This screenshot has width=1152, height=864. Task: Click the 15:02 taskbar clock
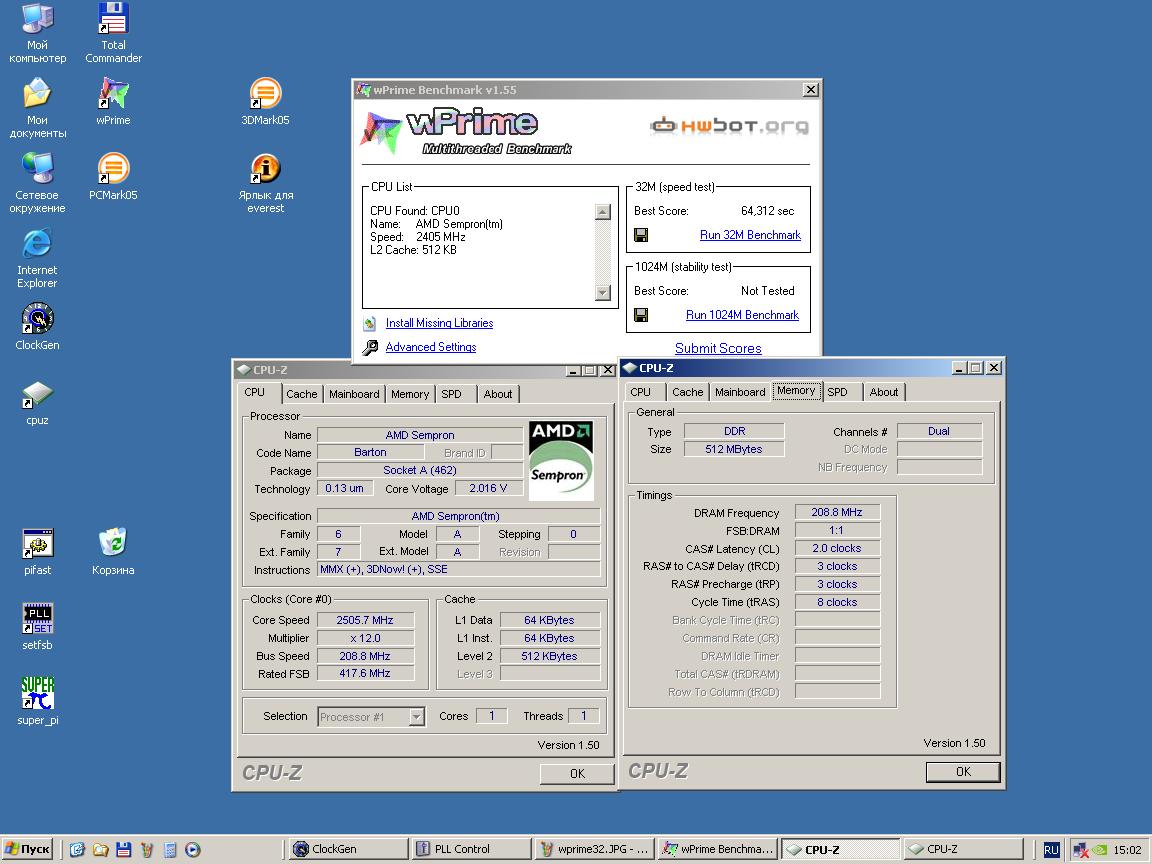(1127, 849)
